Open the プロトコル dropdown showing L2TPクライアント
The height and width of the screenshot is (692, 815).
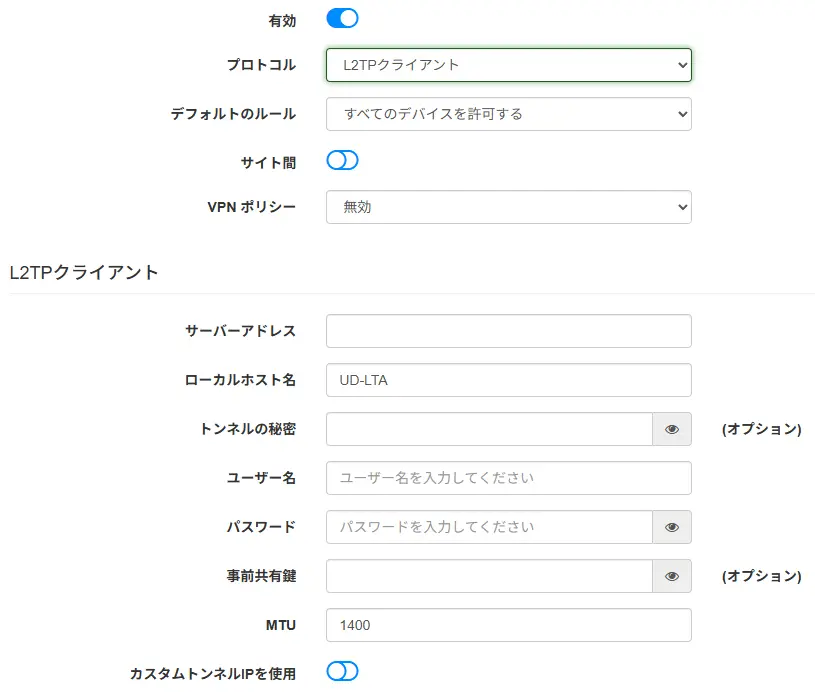pyautogui.click(x=508, y=65)
